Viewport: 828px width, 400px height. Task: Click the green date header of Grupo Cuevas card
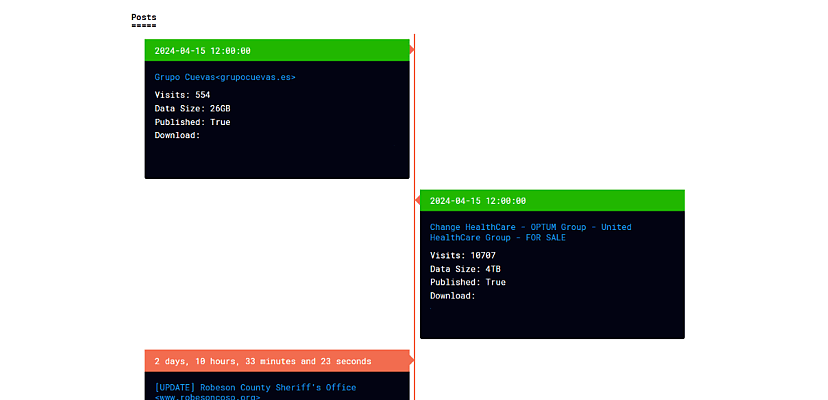tap(277, 50)
